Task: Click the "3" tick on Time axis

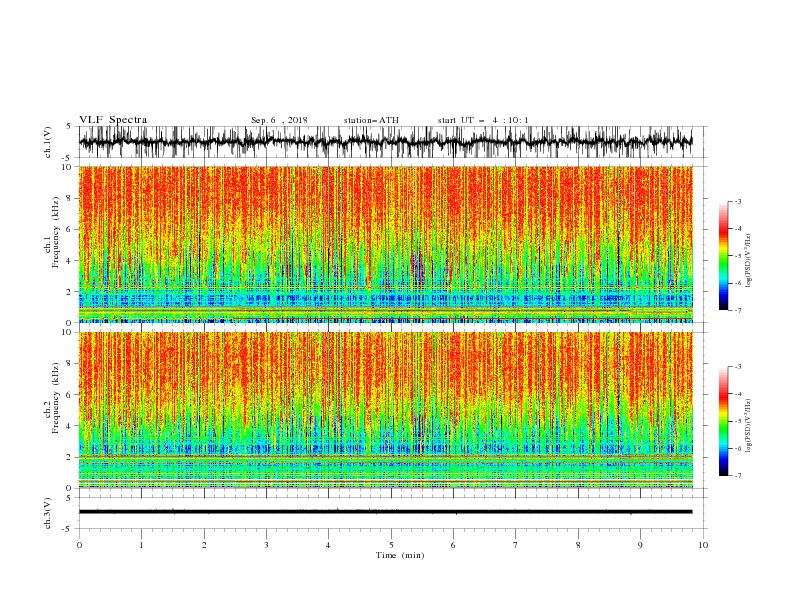Action: coord(266,545)
